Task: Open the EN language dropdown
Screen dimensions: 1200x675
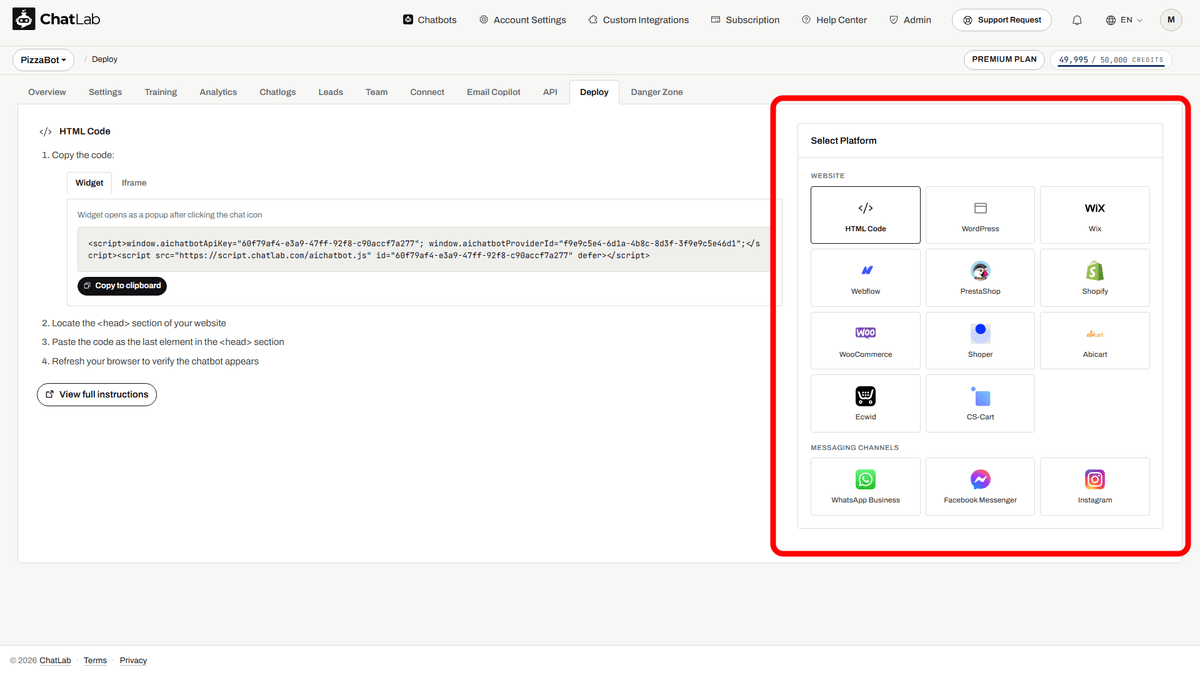Action: point(1124,20)
